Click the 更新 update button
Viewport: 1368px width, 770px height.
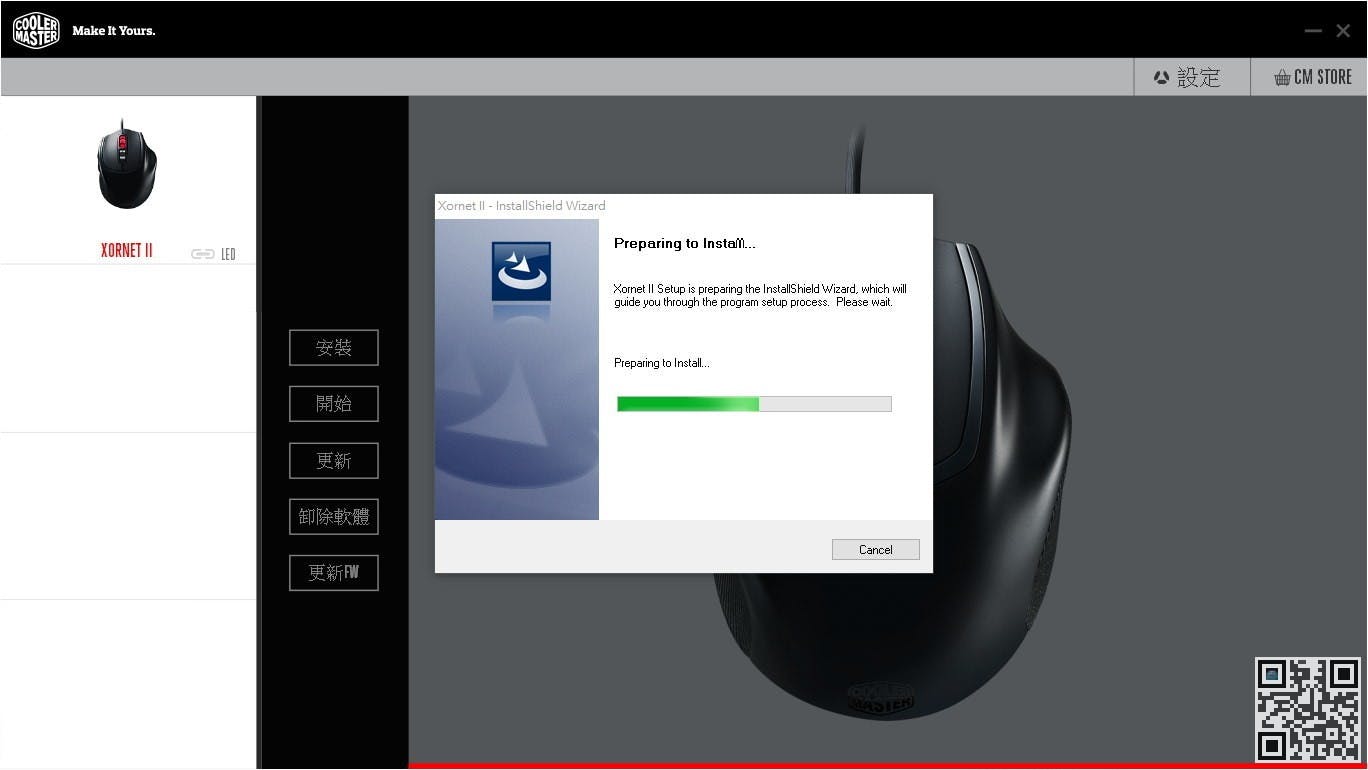(333, 460)
